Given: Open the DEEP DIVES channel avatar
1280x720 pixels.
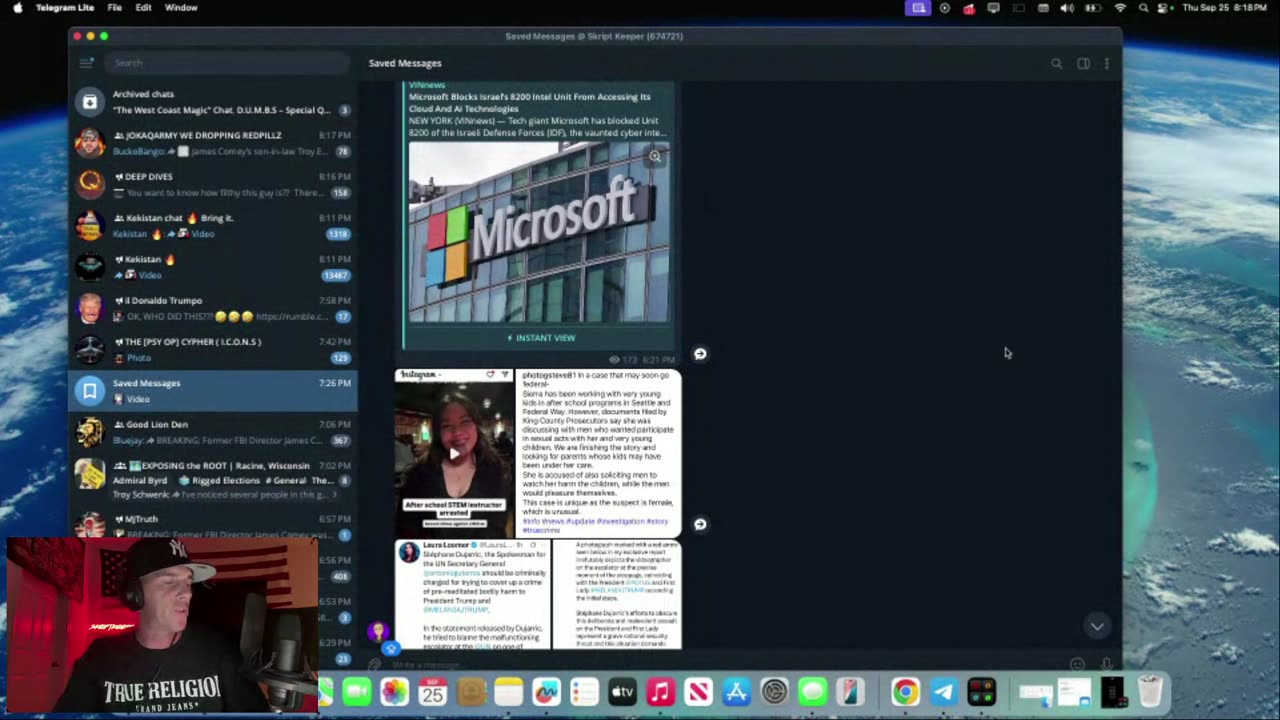Looking at the screenshot, I should click(x=90, y=184).
